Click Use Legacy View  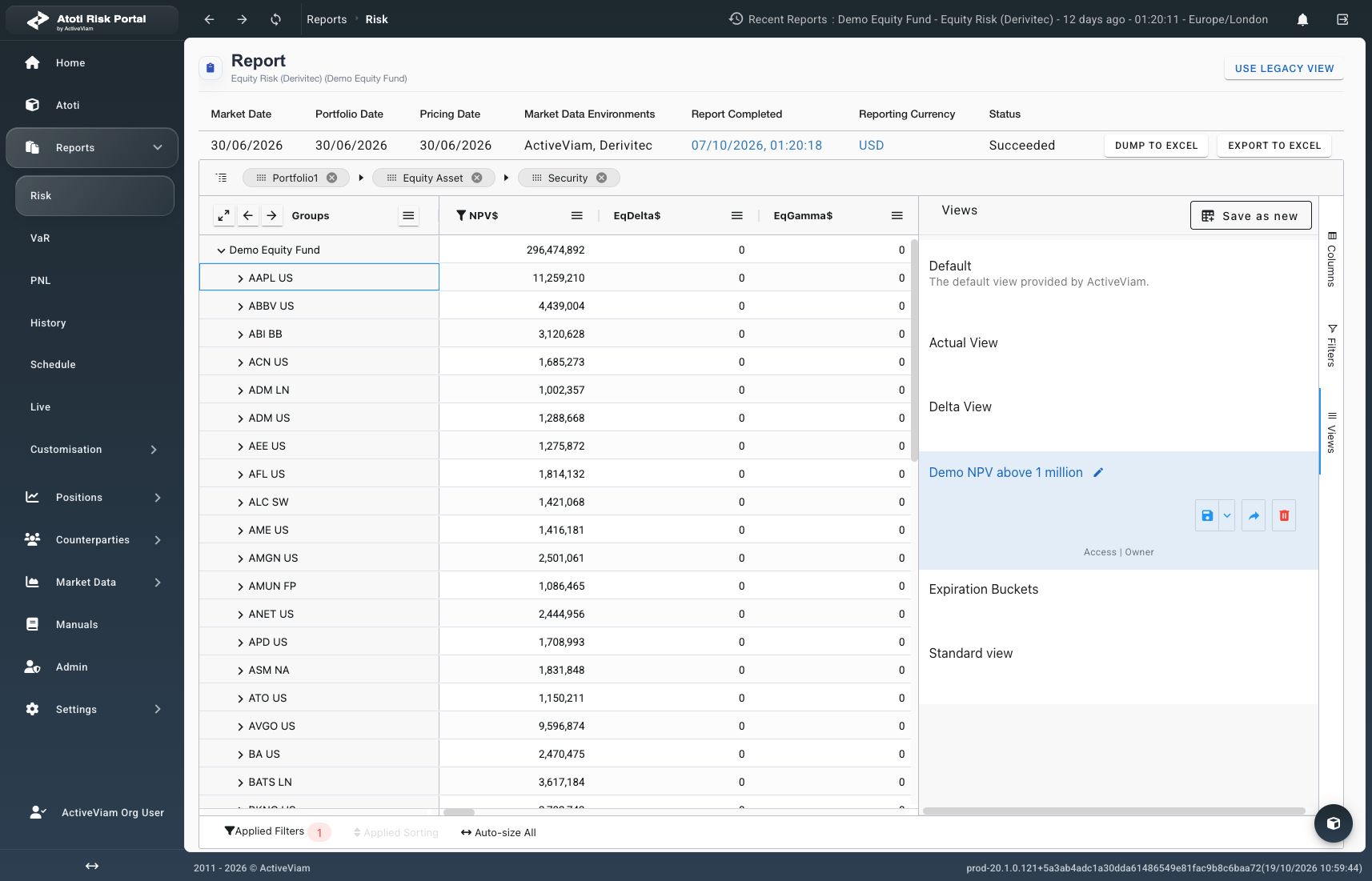(x=1284, y=69)
